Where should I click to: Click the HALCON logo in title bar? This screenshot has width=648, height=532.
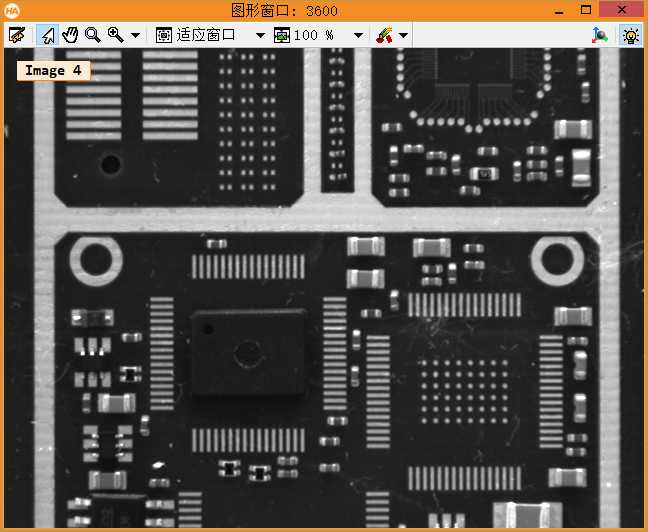[x=12, y=11]
